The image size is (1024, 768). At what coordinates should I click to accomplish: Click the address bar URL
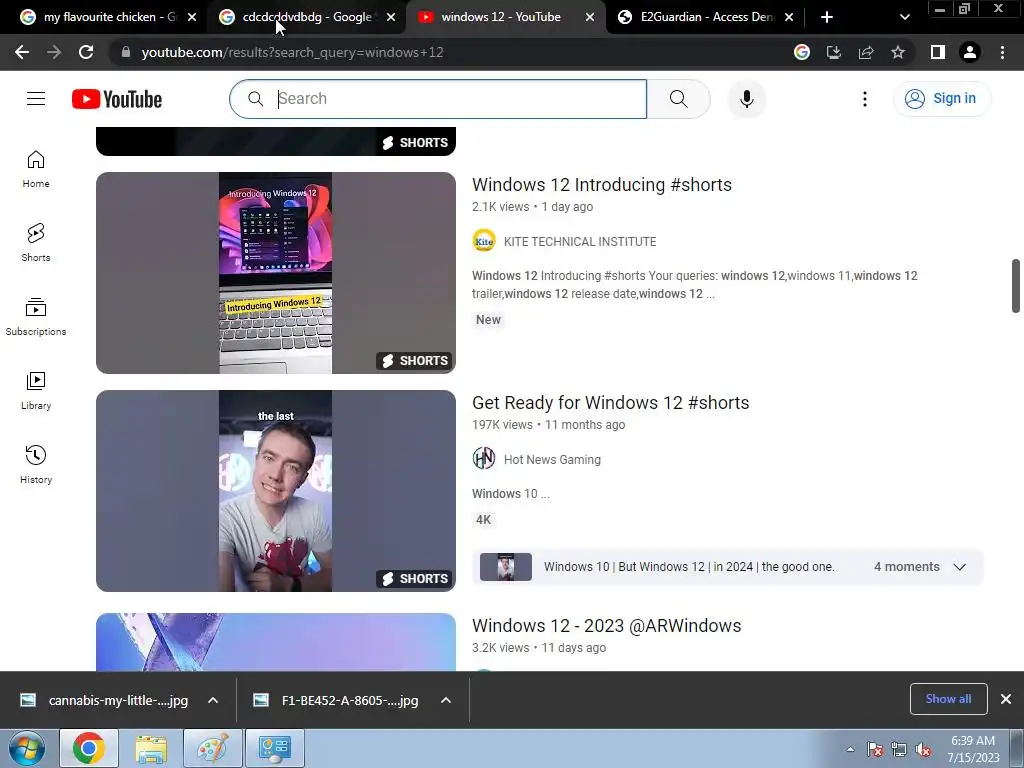(x=292, y=52)
